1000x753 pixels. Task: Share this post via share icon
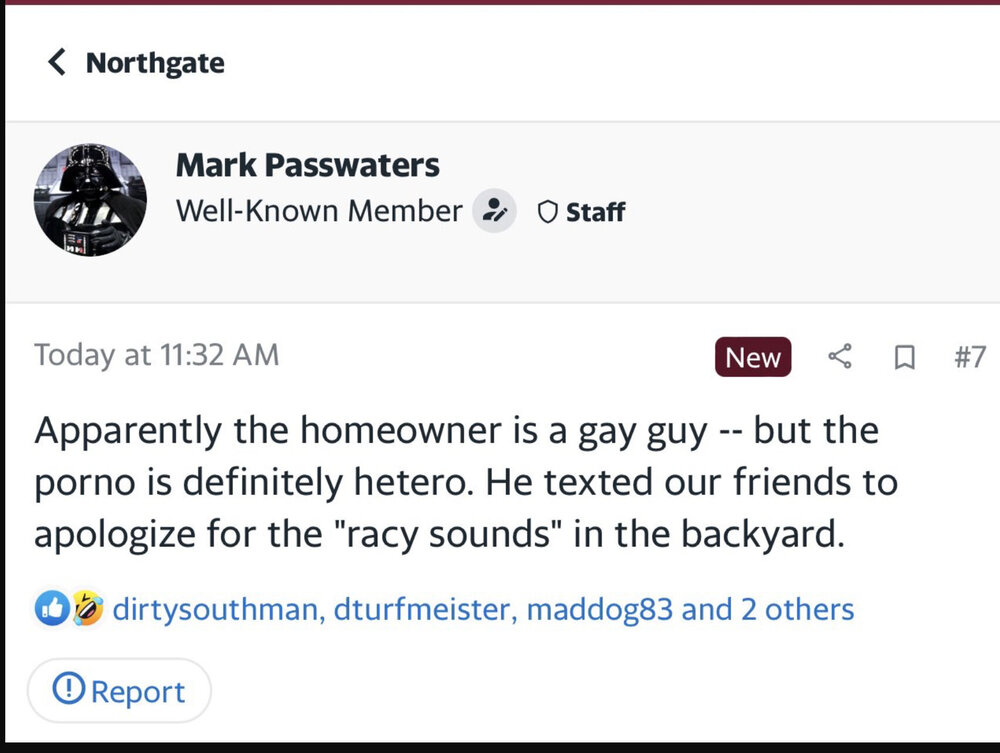[841, 356]
